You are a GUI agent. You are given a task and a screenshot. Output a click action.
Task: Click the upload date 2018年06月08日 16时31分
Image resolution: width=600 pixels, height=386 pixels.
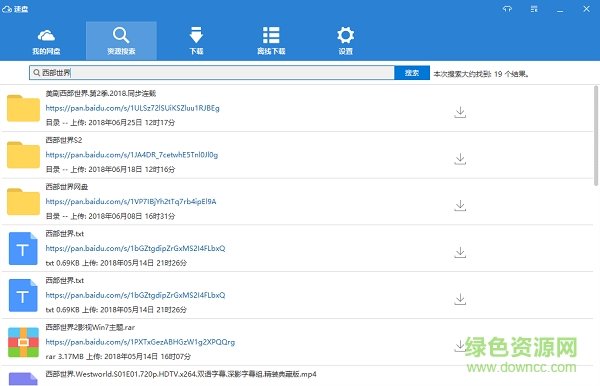(x=132, y=216)
